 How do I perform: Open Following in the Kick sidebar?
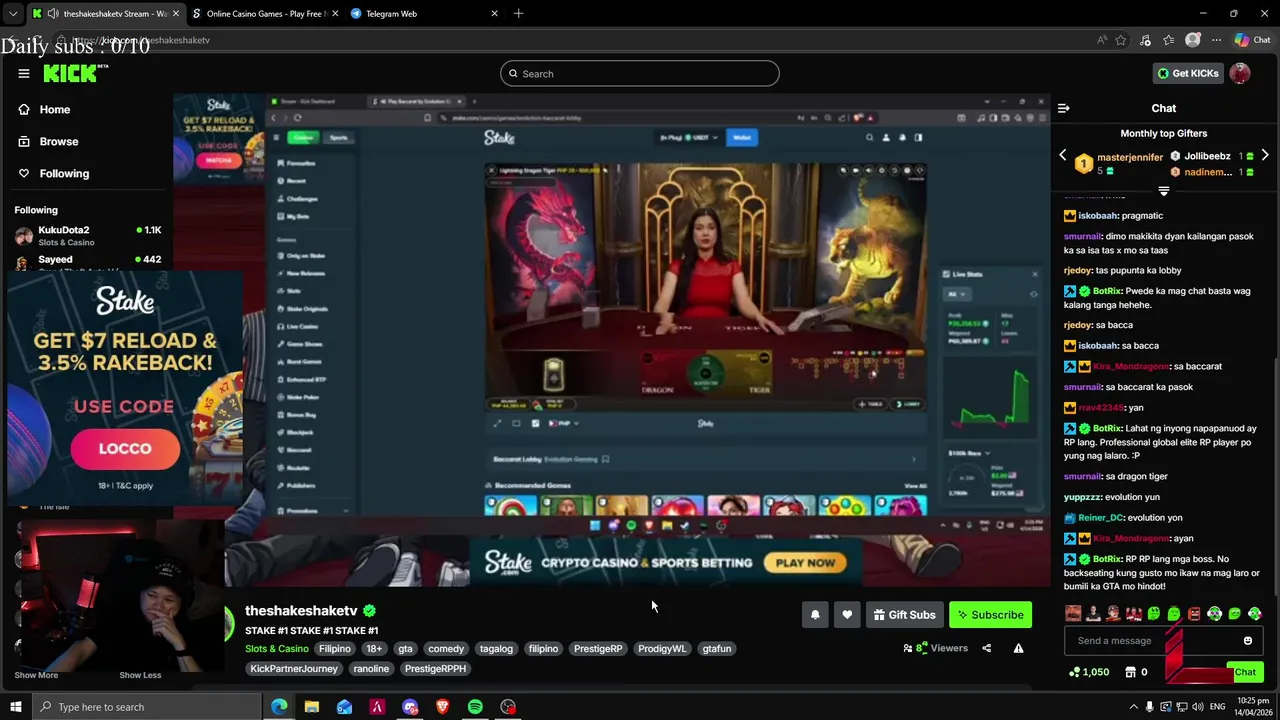tap(64, 173)
